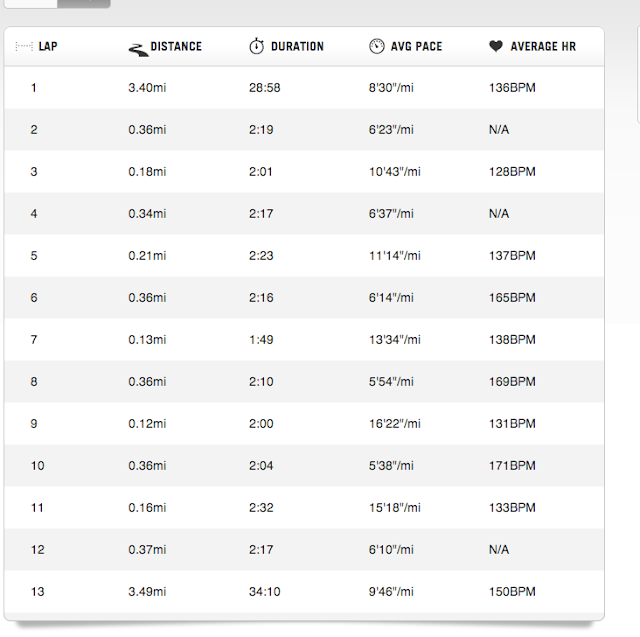Click the N/A heart rate in lap 2
Image resolution: width=640 pixels, height=637 pixels.
click(x=499, y=130)
